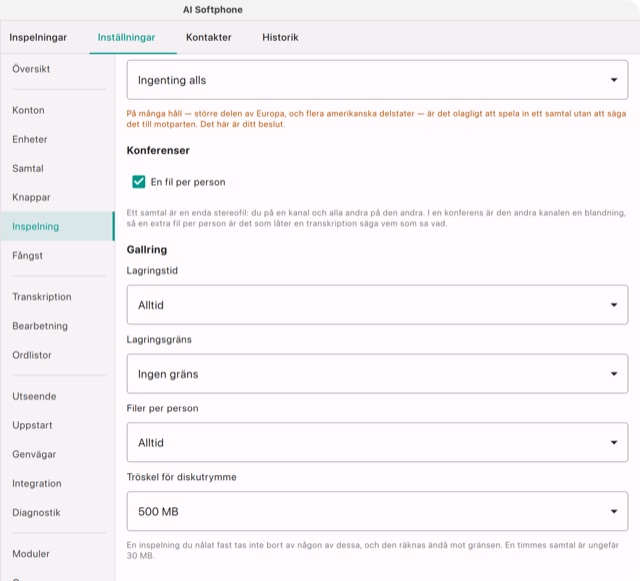Viewport: 640px width, 581px height.
Task: Open the Lagringsgräns Ingen gräns dropdown
Action: point(377,374)
